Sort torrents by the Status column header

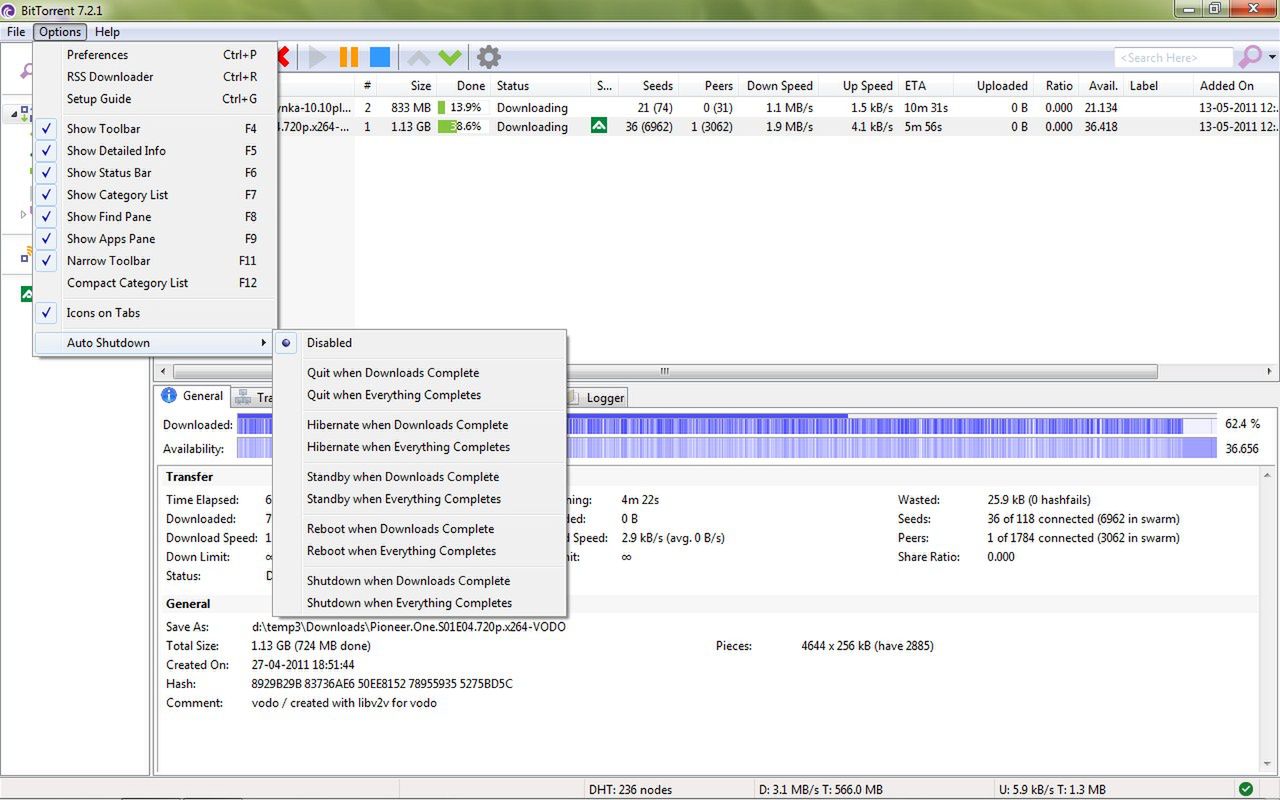click(540, 85)
